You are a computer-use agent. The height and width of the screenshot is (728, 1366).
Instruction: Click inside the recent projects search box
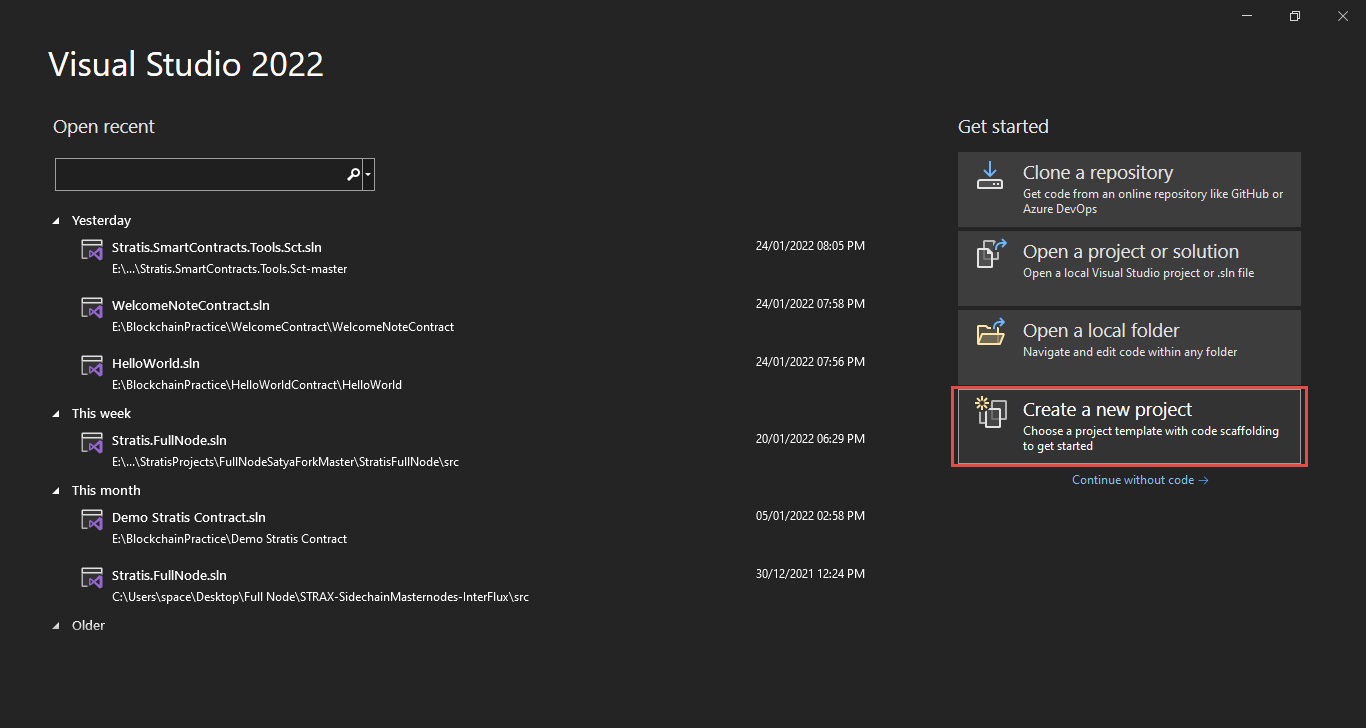(200, 174)
